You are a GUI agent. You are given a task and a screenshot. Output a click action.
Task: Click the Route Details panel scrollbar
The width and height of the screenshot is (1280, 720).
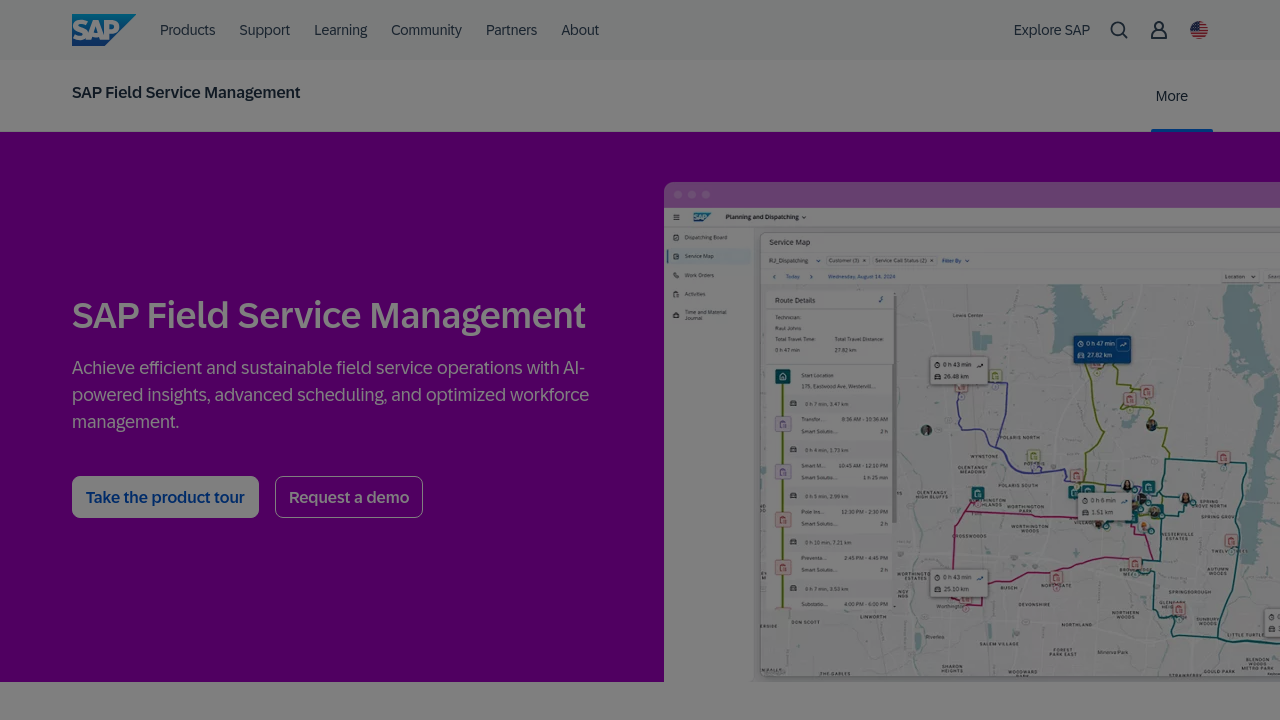tap(894, 420)
